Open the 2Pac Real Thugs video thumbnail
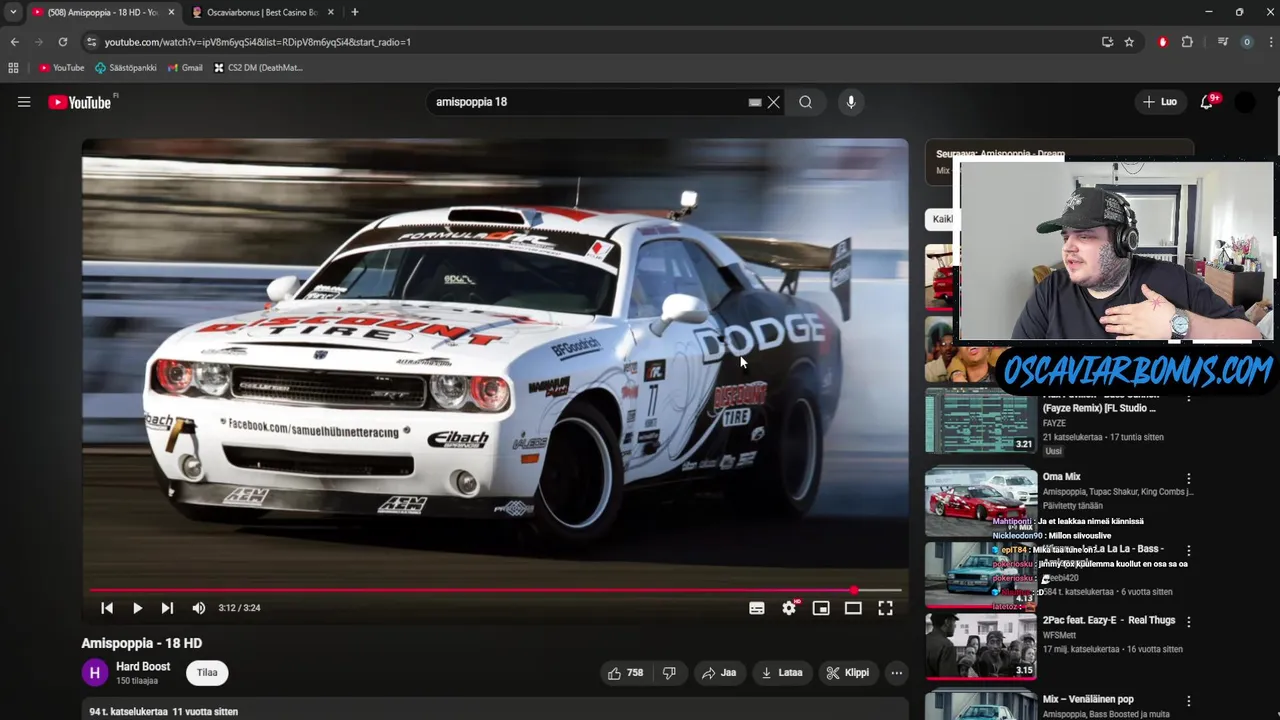Image resolution: width=1280 pixels, height=720 pixels. (x=981, y=646)
